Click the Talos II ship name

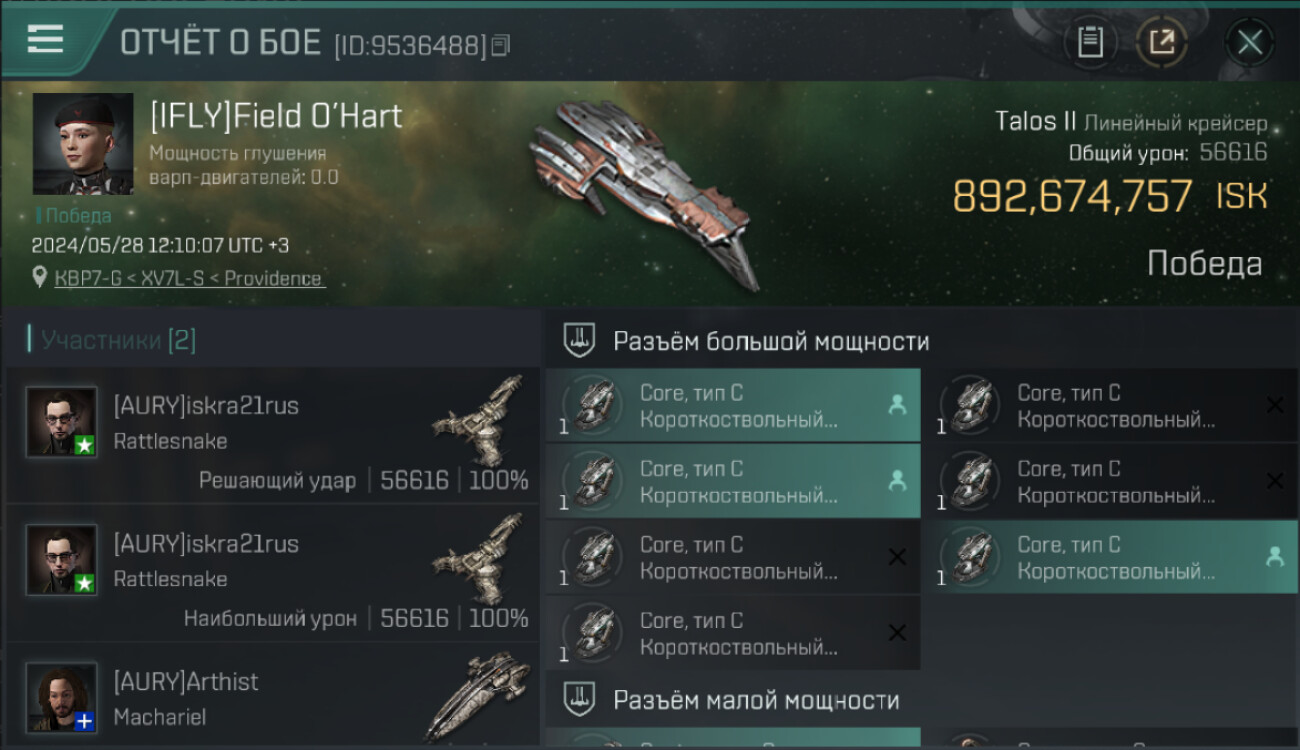click(1036, 122)
